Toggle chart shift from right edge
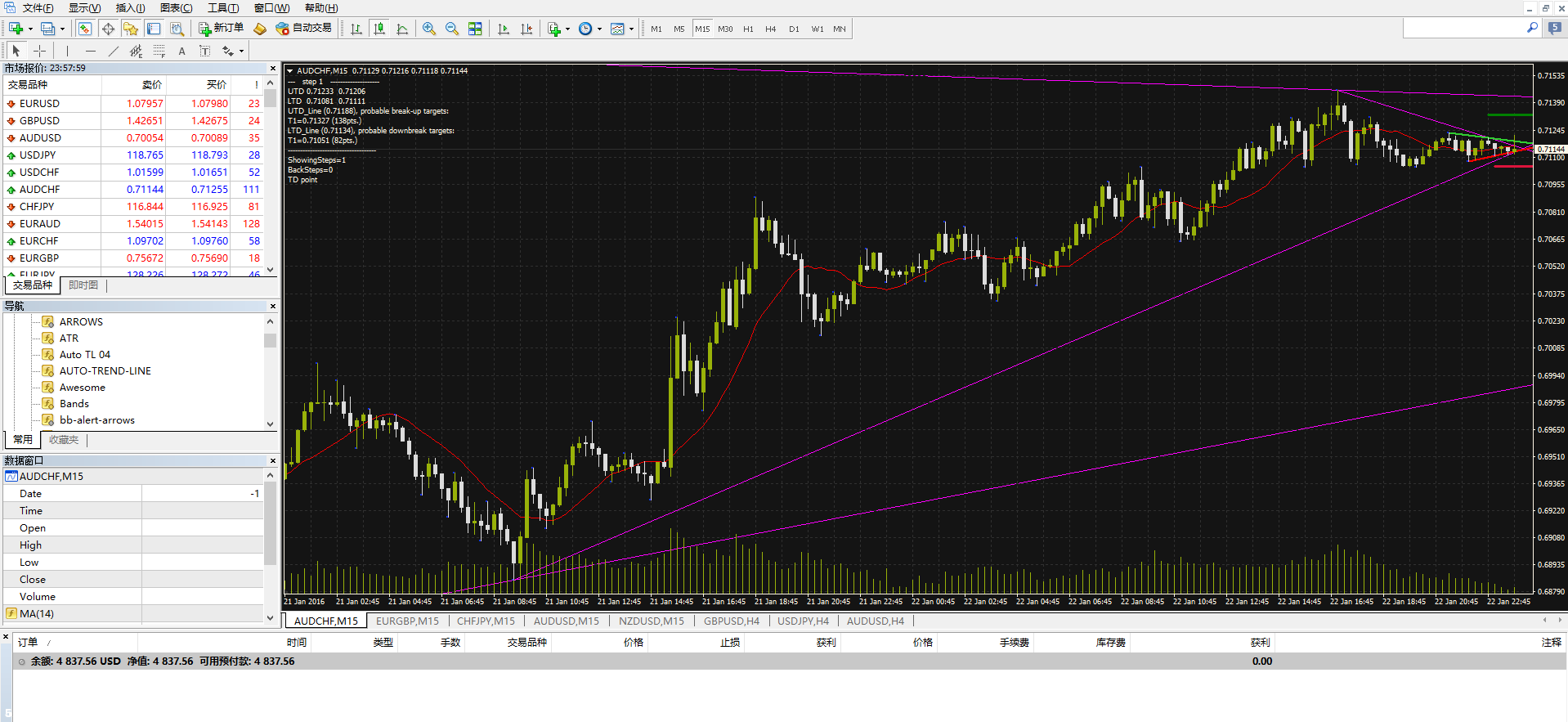Image resolution: width=1568 pixels, height=722 pixels. pyautogui.click(x=526, y=29)
